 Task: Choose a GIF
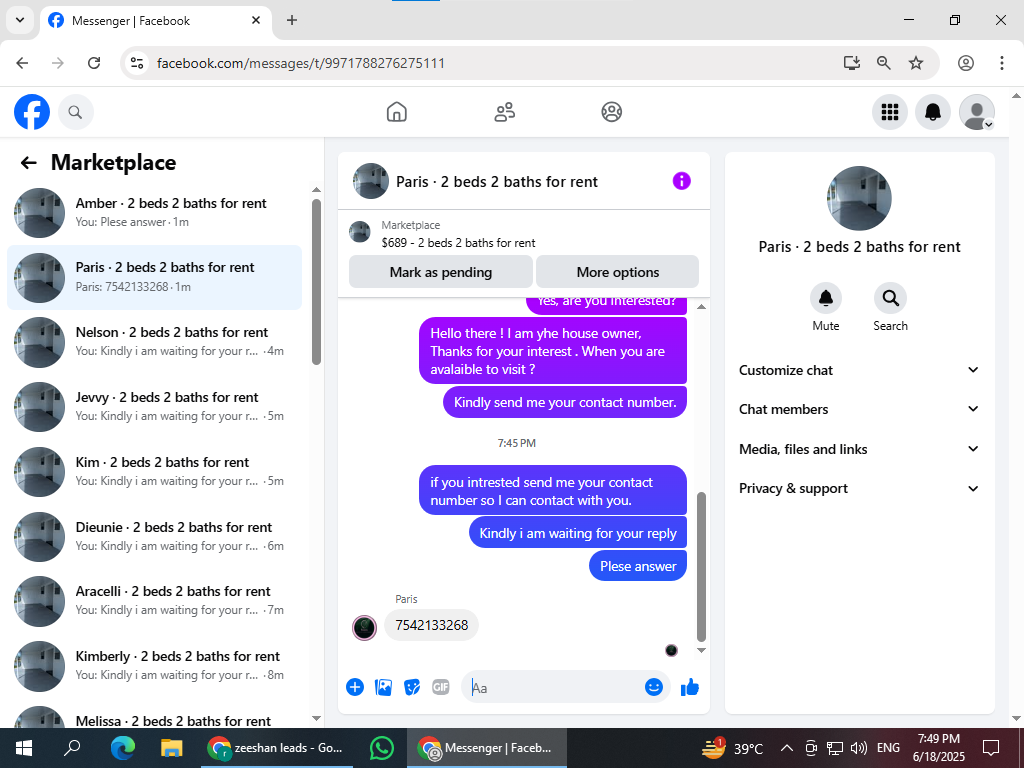click(441, 687)
